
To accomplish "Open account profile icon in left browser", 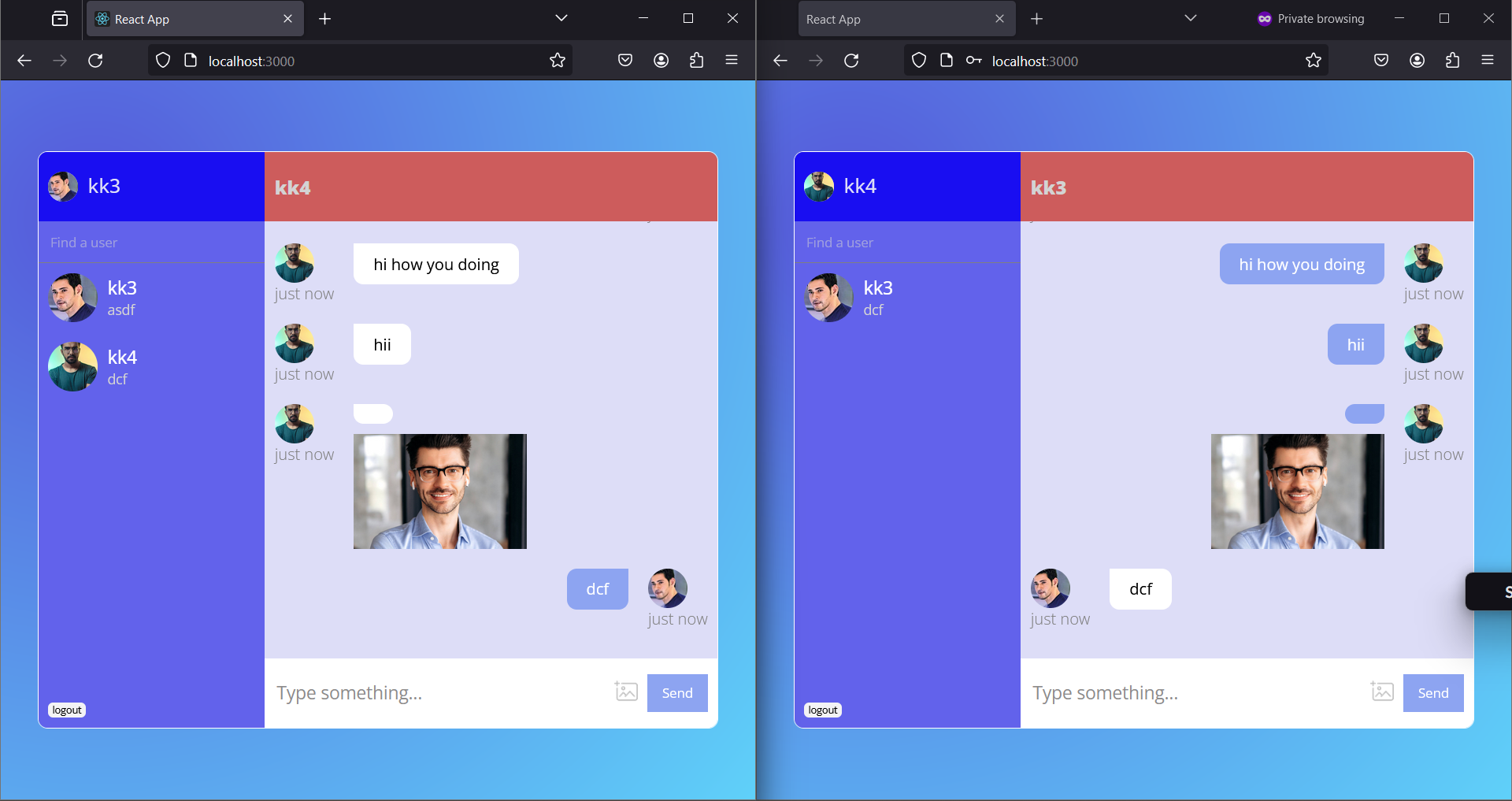I will (x=661, y=61).
